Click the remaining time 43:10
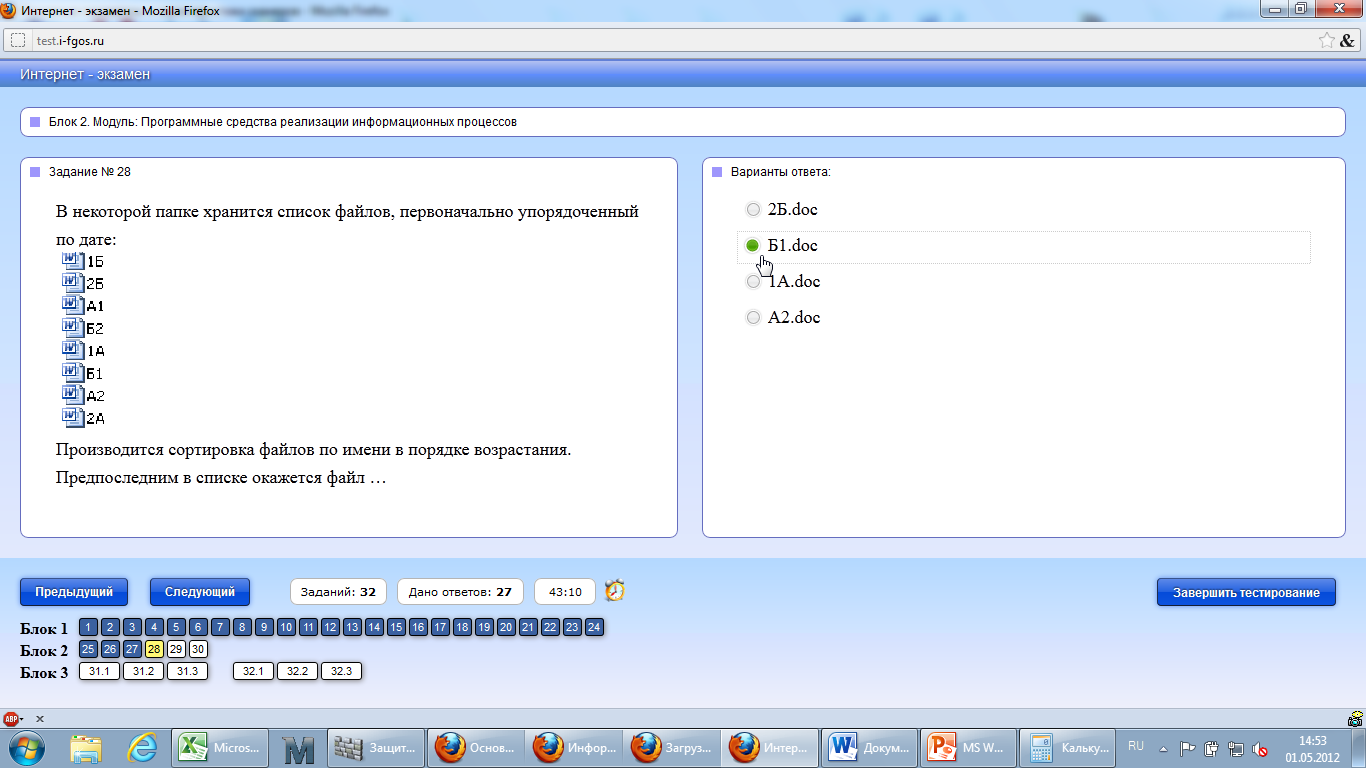 pos(565,592)
